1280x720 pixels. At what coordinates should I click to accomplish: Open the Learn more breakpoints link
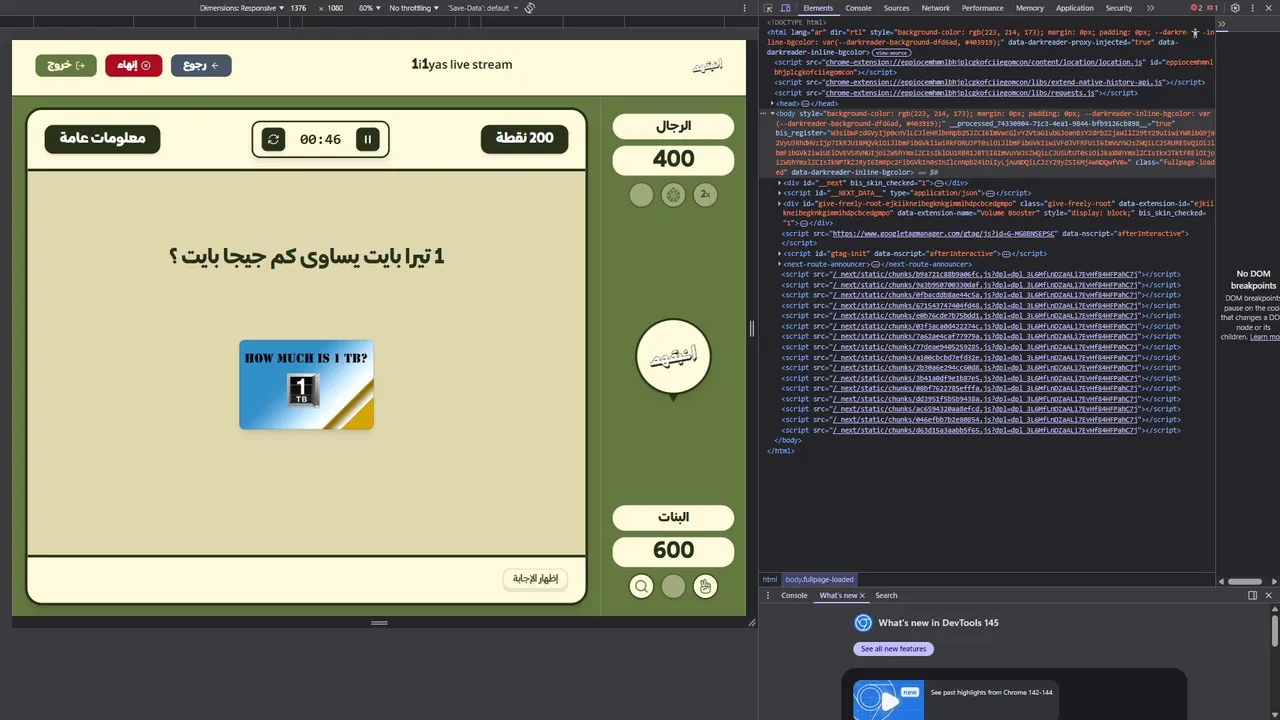1264,337
